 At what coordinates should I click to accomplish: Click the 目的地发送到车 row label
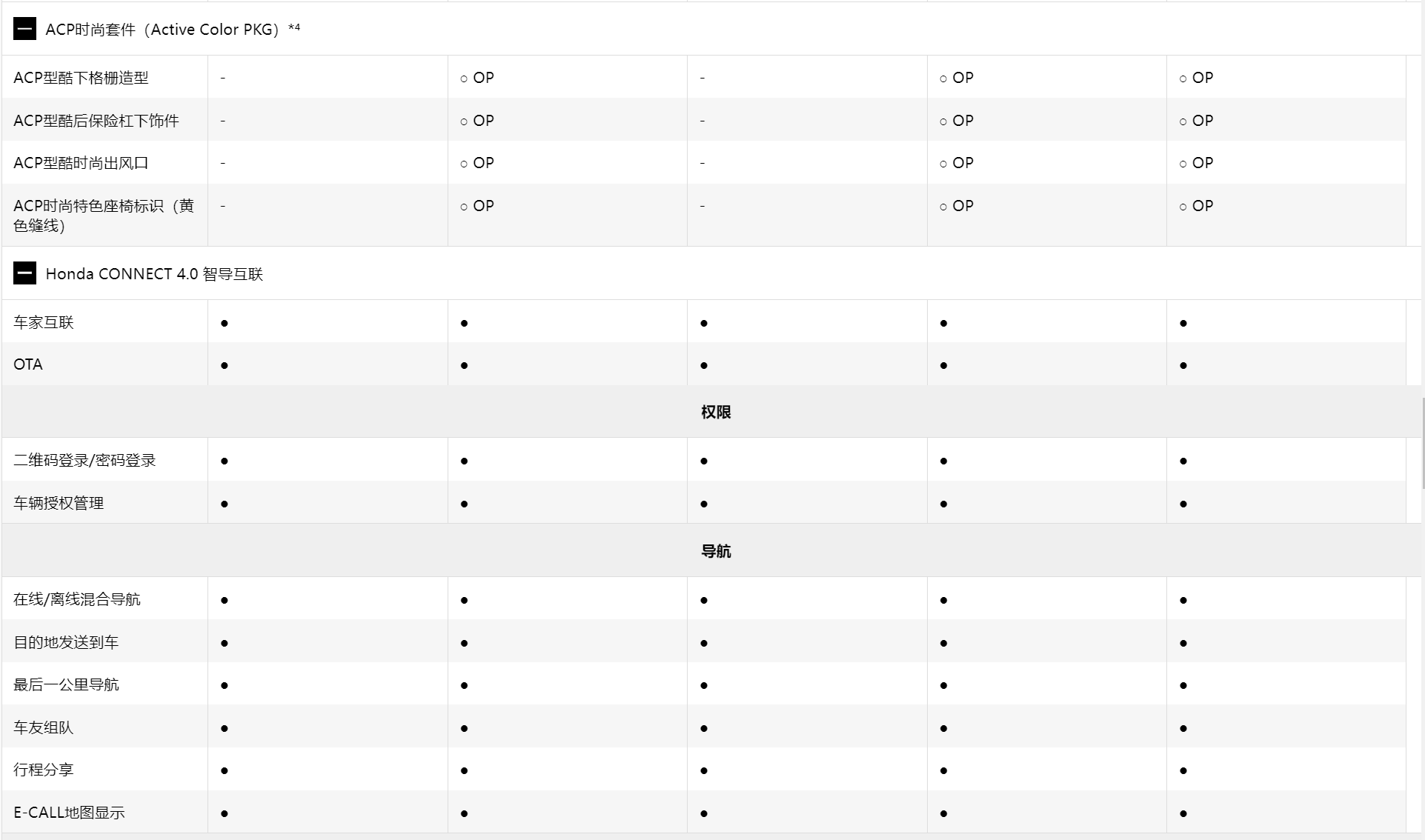click(x=66, y=642)
